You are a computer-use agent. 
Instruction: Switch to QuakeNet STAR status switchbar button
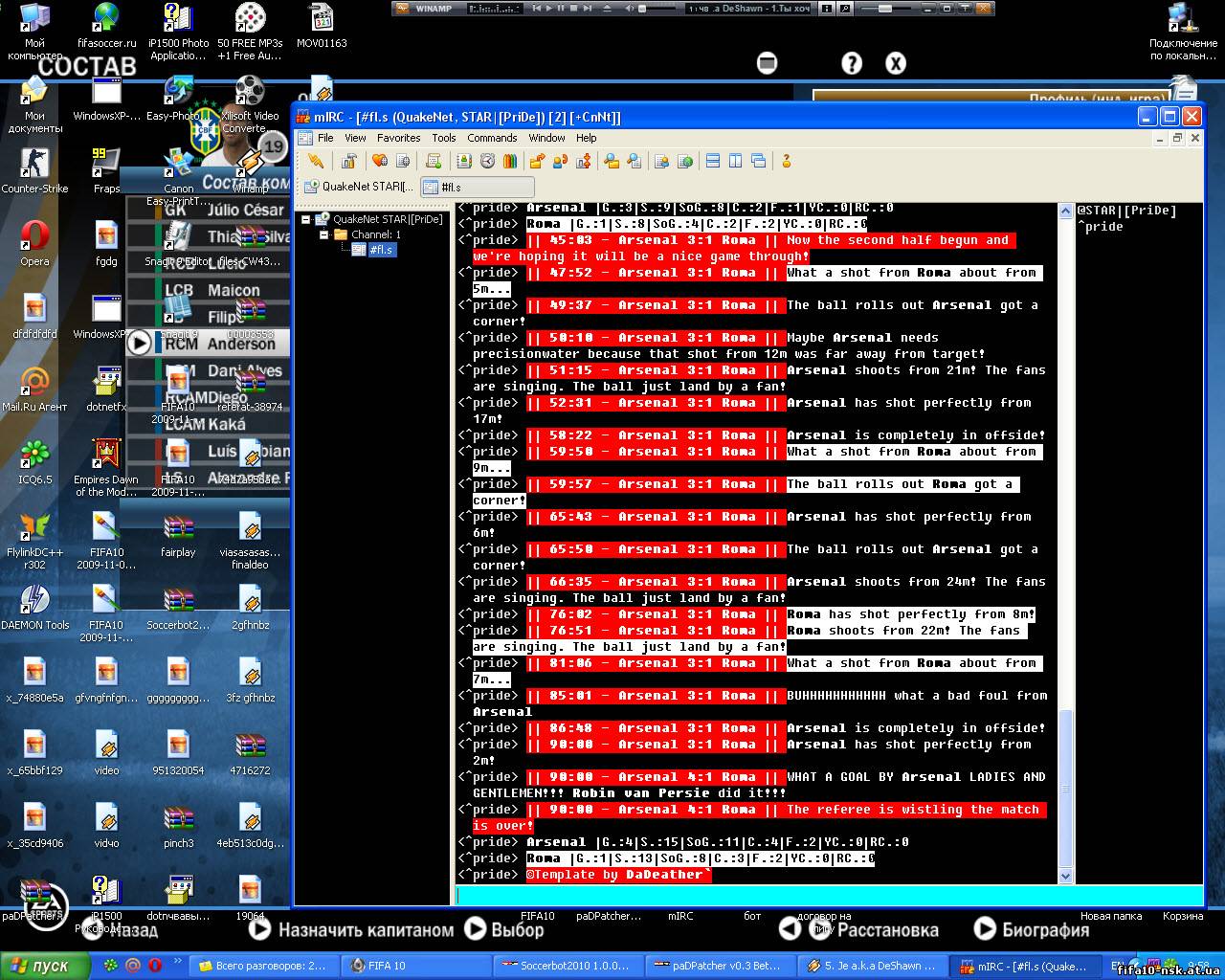pyautogui.click(x=360, y=187)
